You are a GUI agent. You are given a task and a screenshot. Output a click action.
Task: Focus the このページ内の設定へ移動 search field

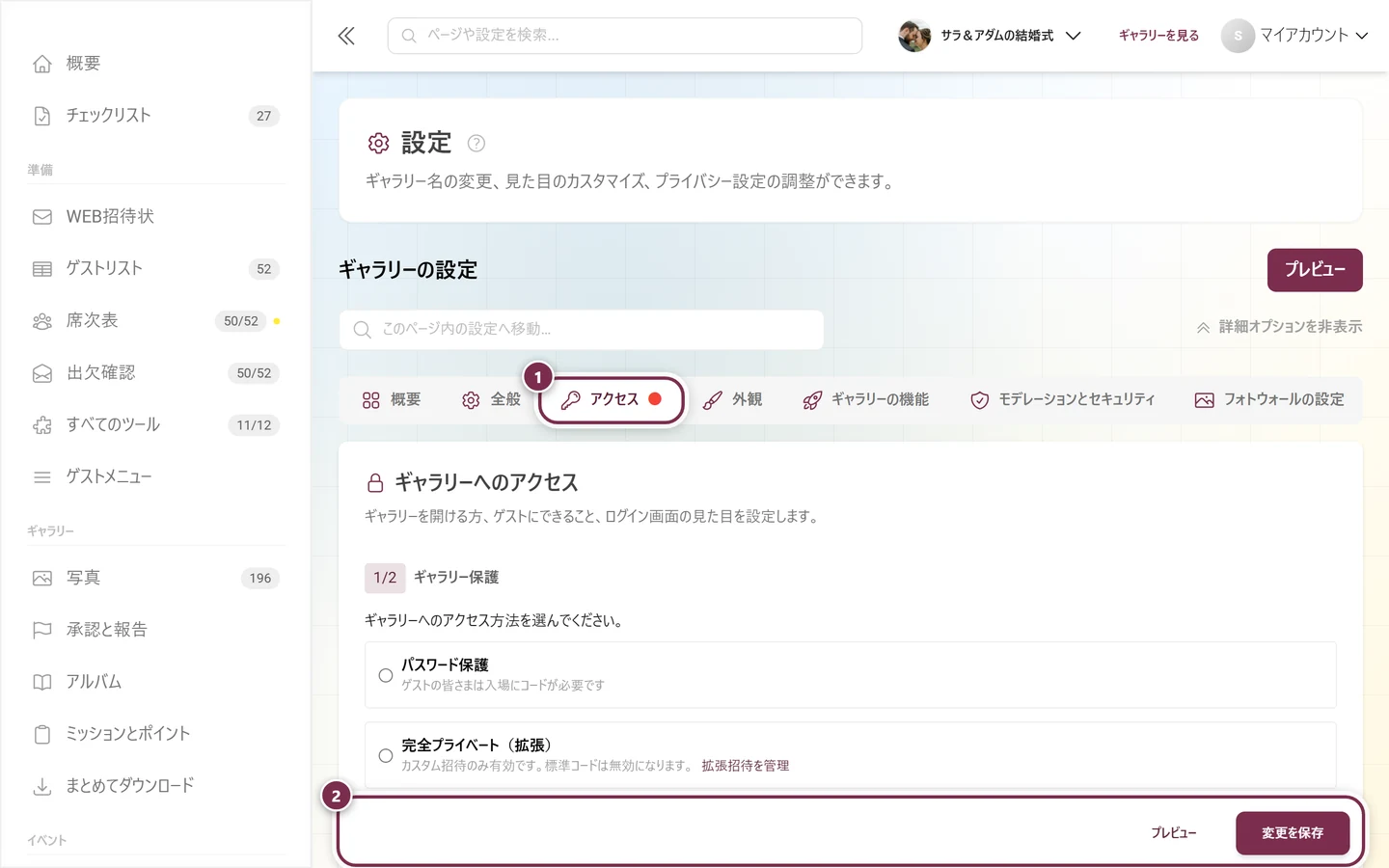(x=582, y=330)
